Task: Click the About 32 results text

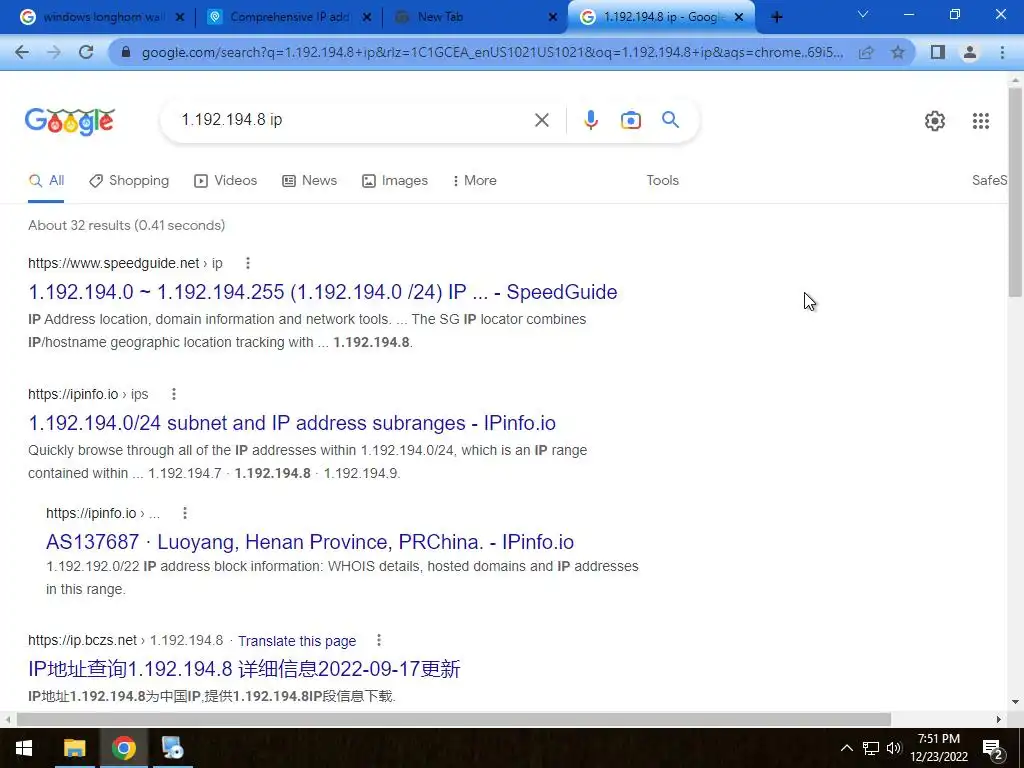Action: coord(127,225)
